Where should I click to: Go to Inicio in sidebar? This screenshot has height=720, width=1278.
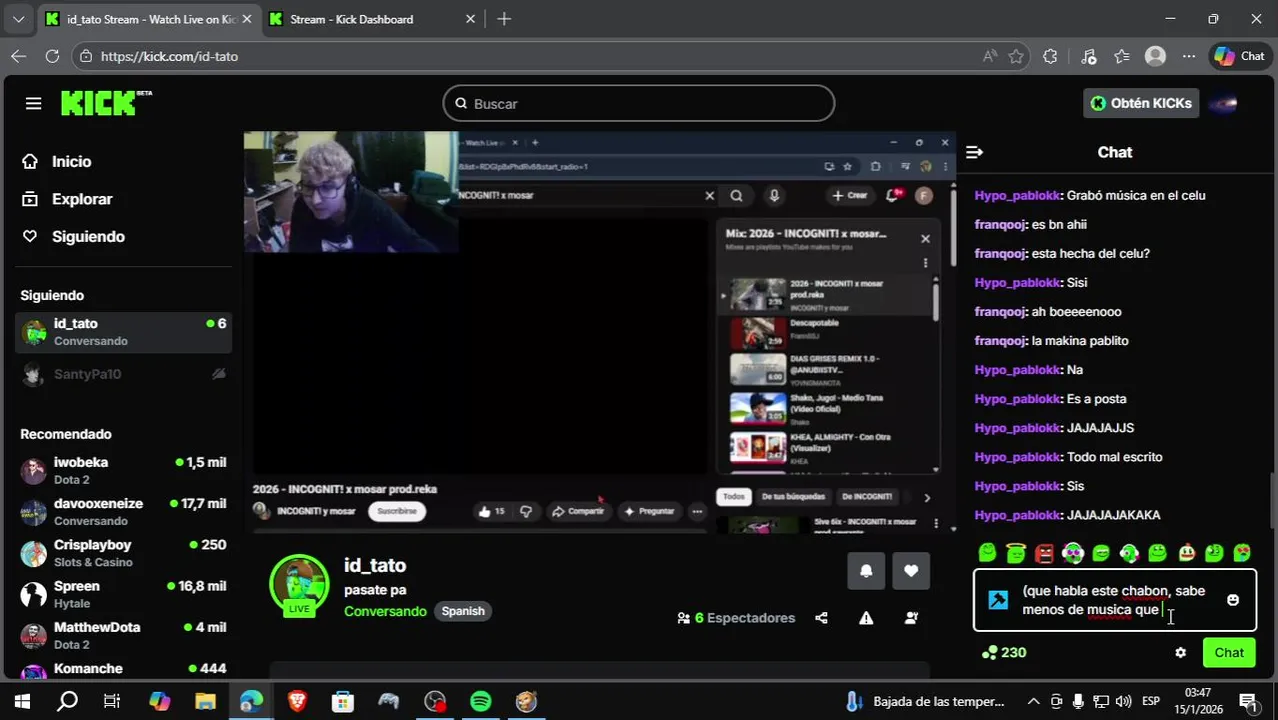71,161
